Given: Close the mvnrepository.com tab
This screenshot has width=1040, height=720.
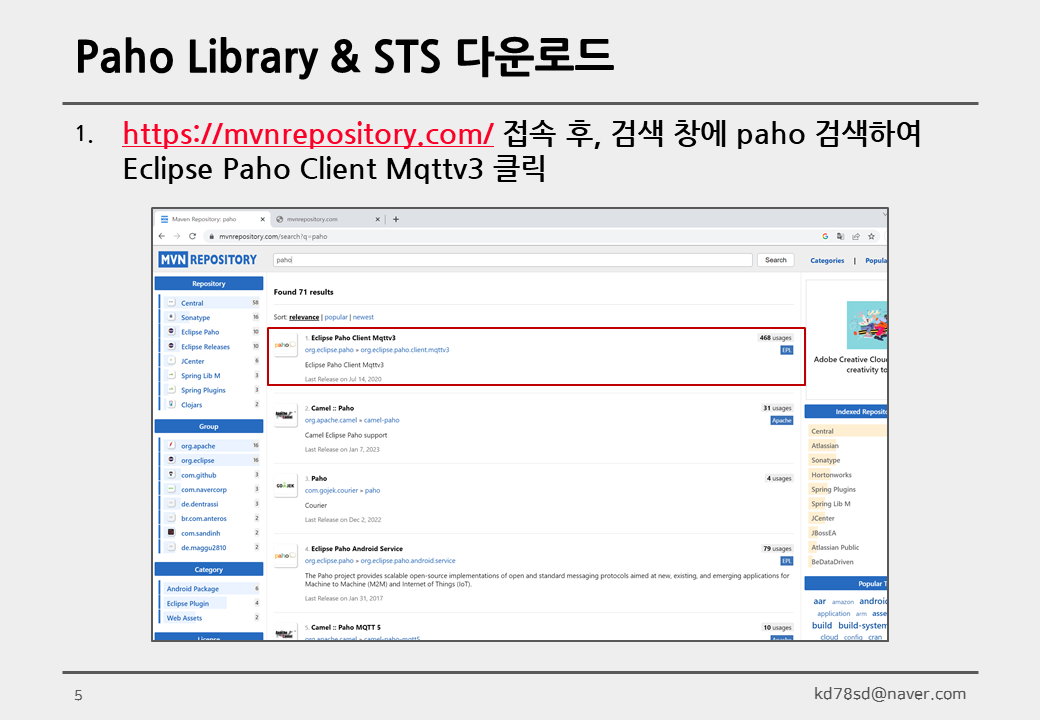Looking at the screenshot, I should 377,219.
